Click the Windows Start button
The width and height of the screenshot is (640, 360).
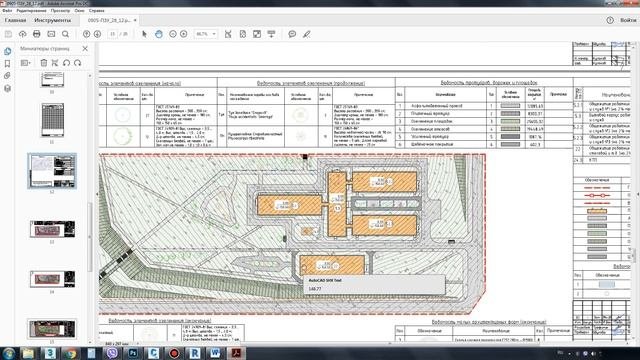tap(9, 353)
